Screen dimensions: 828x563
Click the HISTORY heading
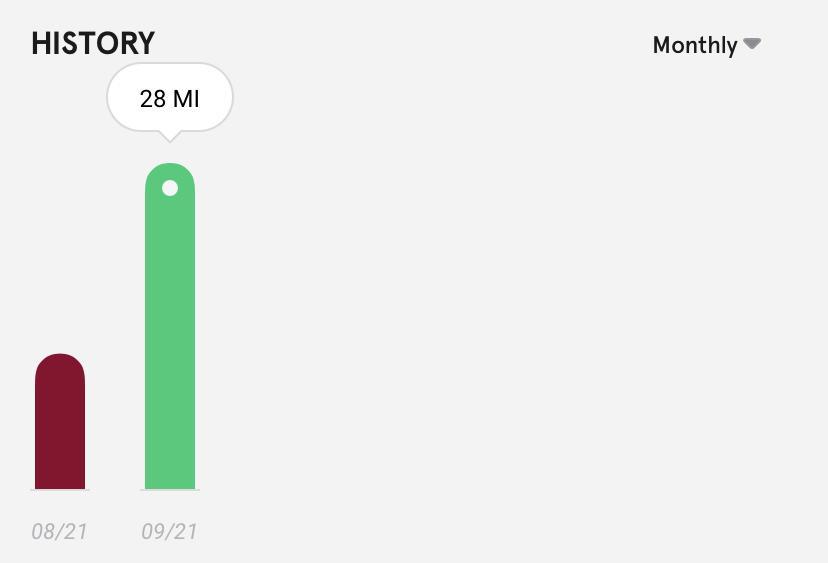(x=93, y=44)
